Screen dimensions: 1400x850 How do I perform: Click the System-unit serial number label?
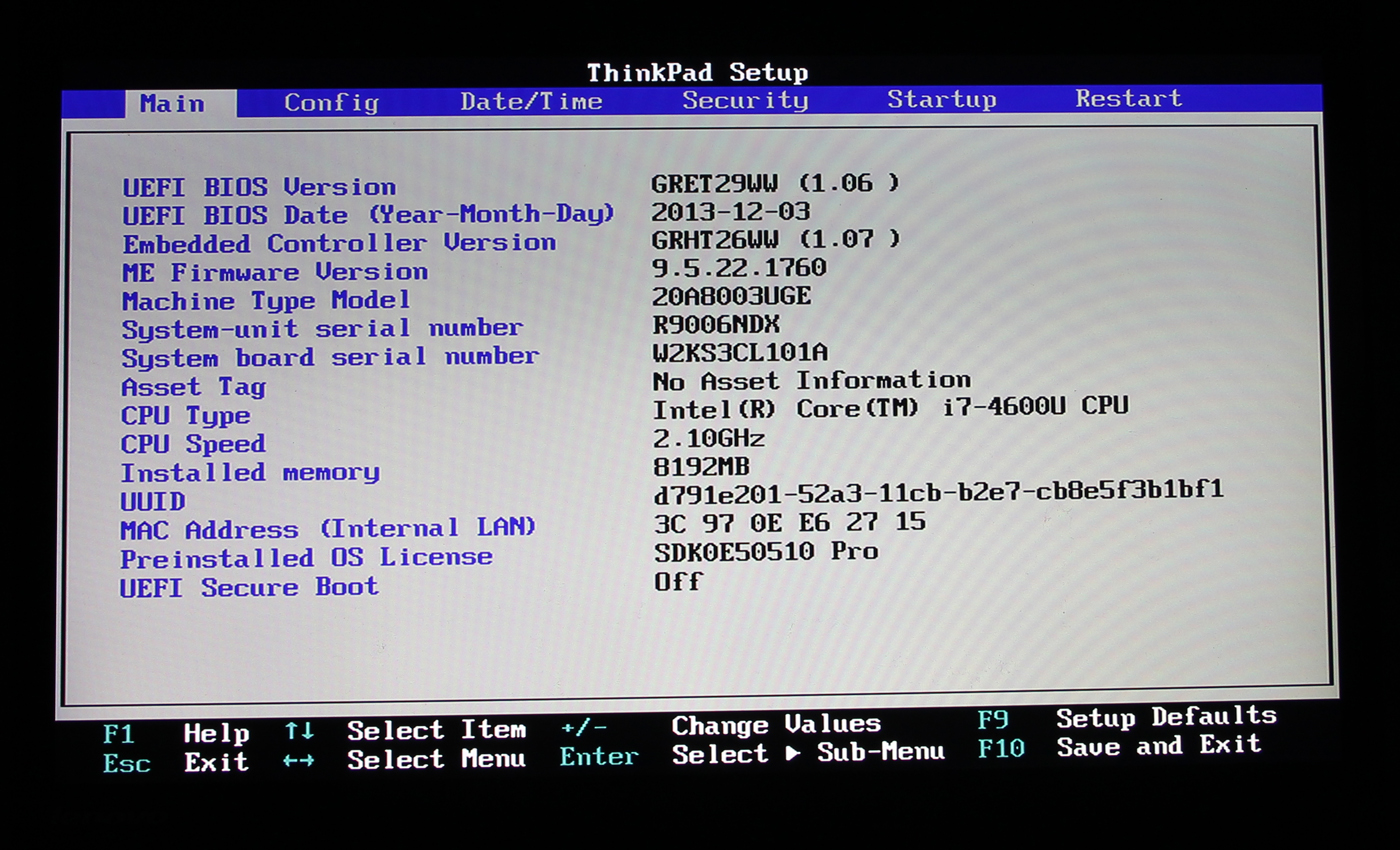pos(322,328)
